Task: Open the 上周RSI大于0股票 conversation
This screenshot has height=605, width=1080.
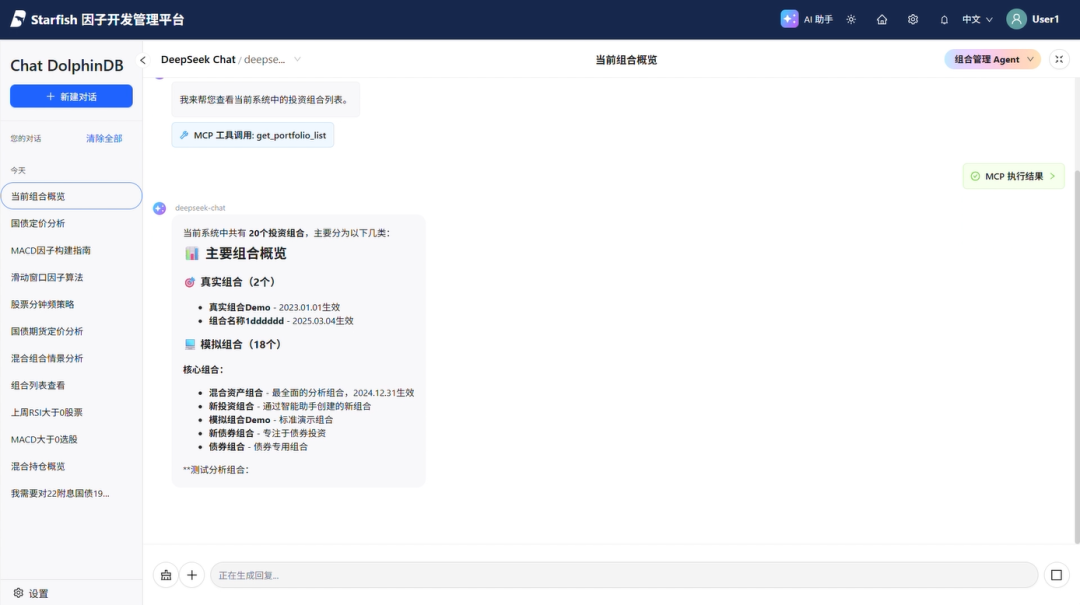Action: (x=71, y=412)
